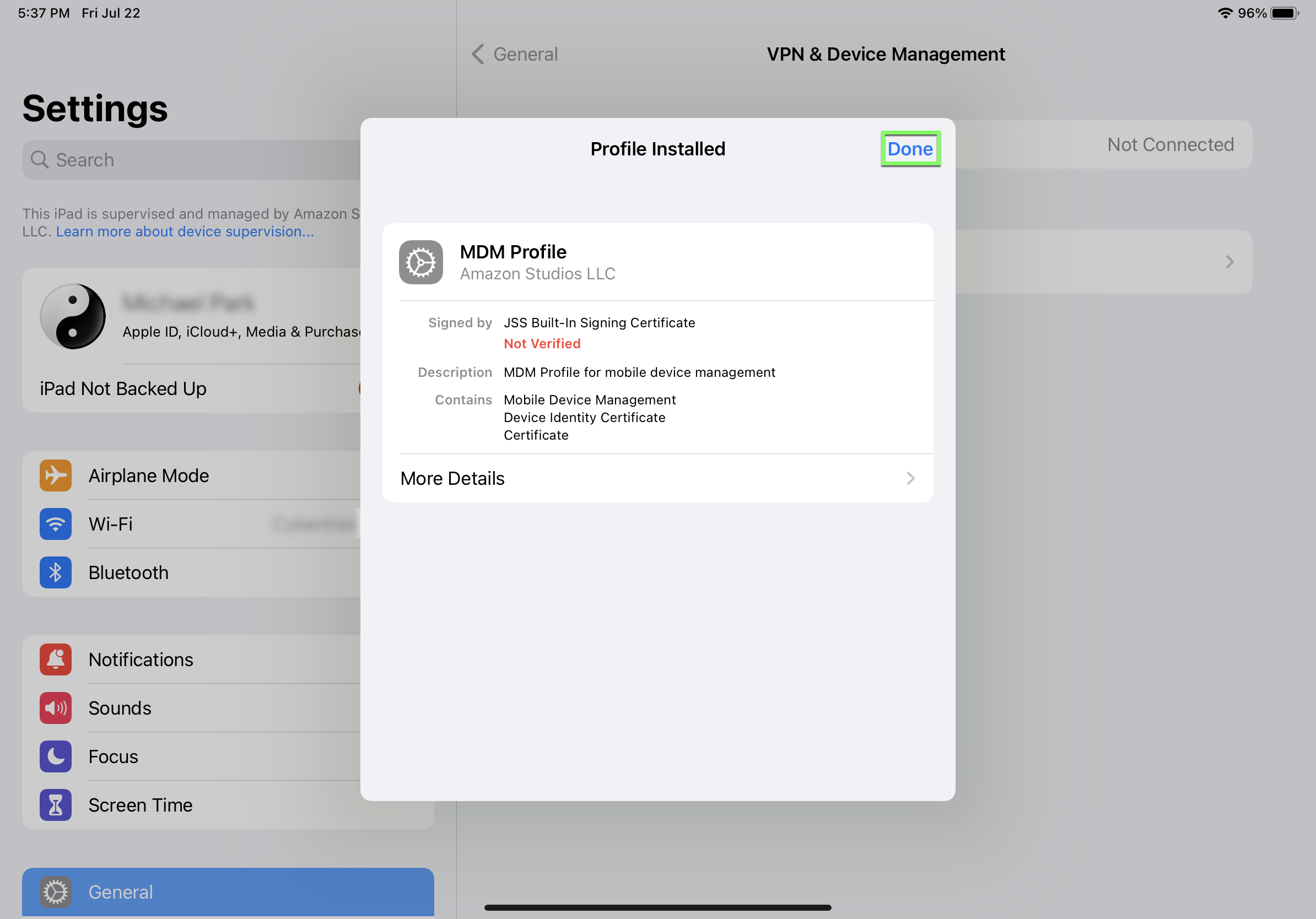Tap the magnifying glass search icon
Image resolution: width=1316 pixels, height=919 pixels.
[39, 159]
